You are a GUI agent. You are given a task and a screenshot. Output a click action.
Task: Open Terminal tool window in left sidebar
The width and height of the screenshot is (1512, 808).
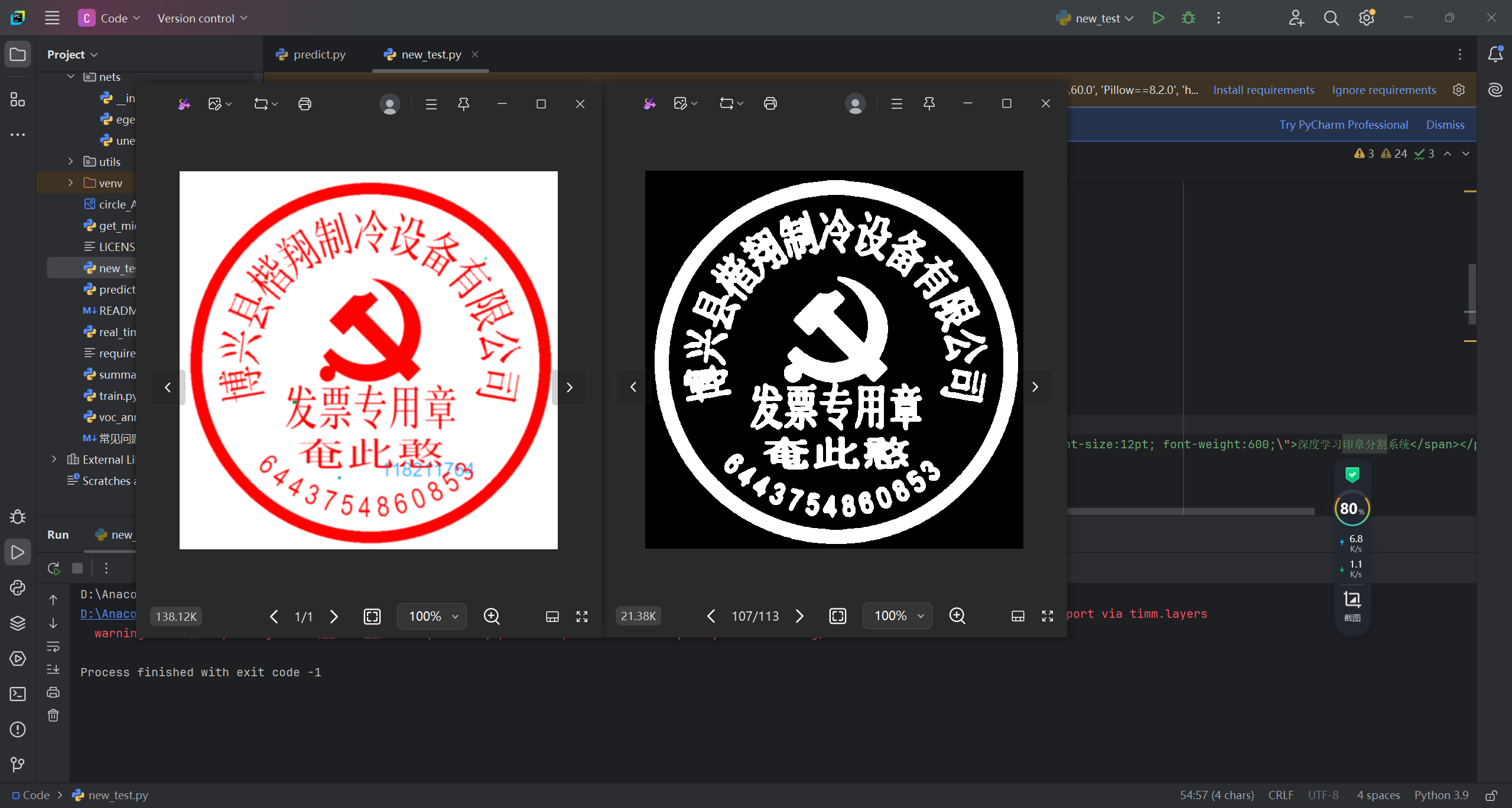click(x=18, y=693)
